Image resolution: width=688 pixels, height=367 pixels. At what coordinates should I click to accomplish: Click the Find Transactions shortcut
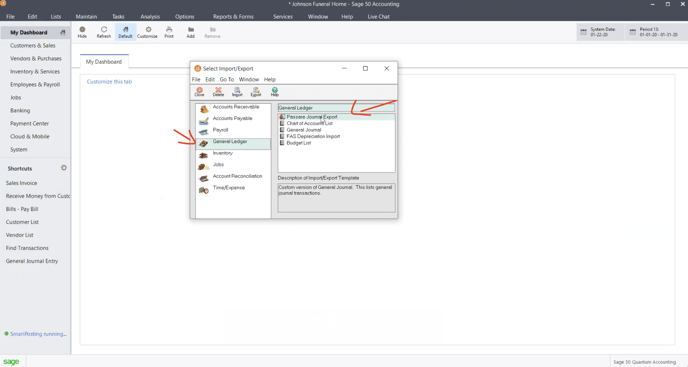tap(27, 248)
